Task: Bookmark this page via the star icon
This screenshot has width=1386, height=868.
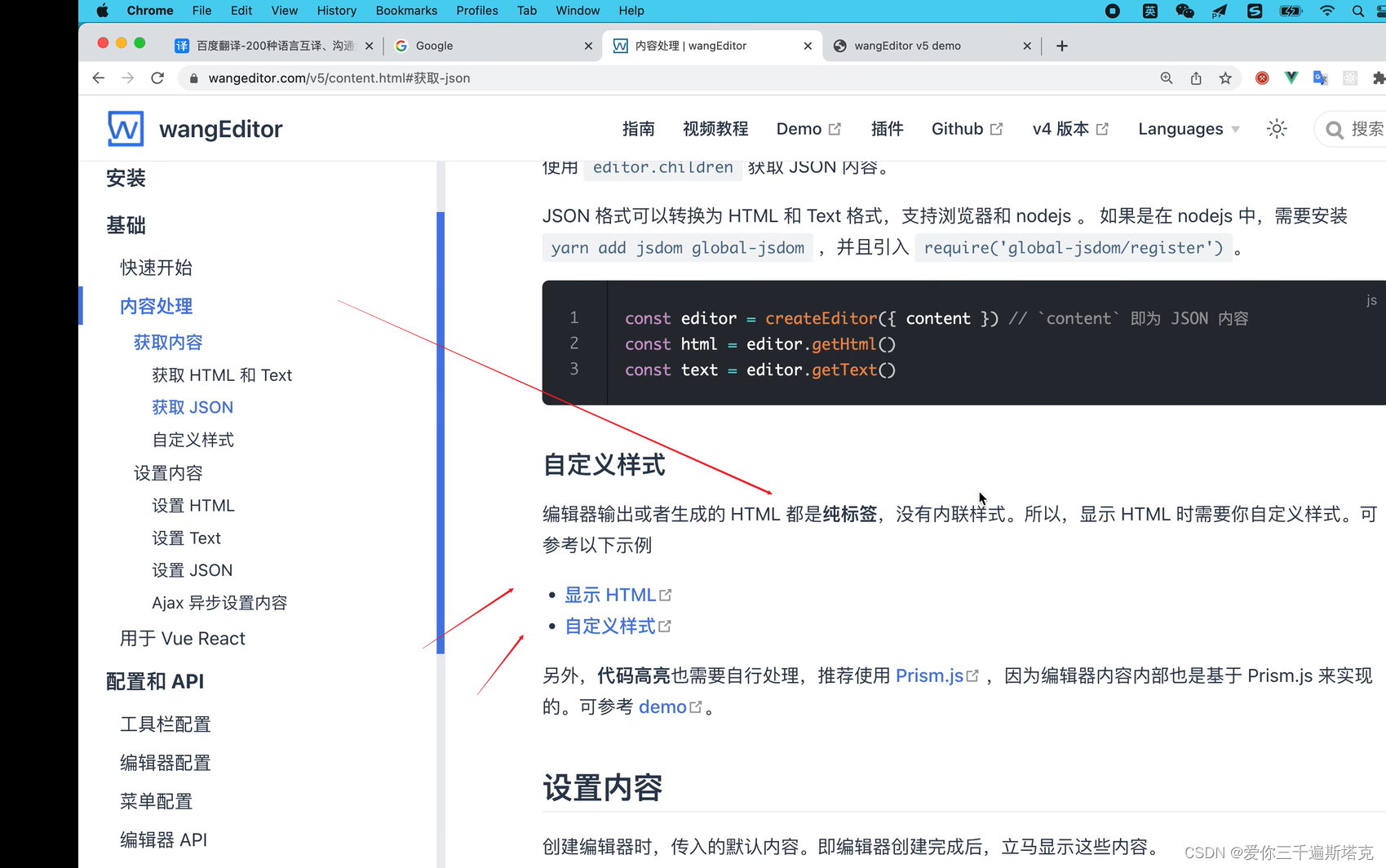Action: point(1225,77)
